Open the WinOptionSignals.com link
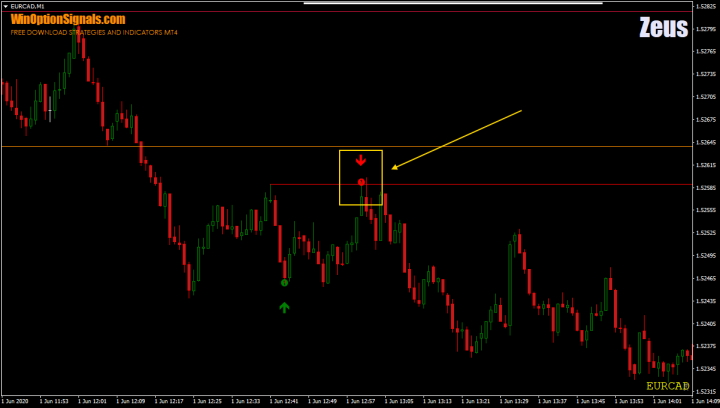This screenshot has height=408, width=720. (68, 19)
